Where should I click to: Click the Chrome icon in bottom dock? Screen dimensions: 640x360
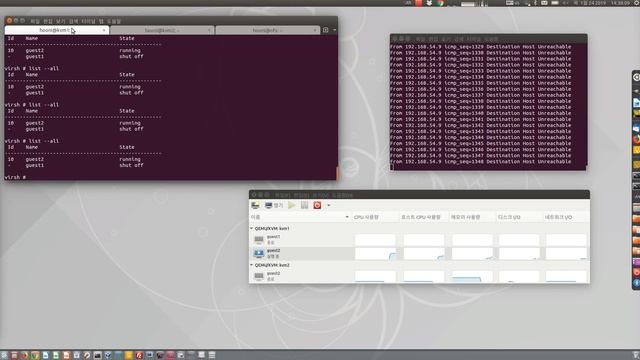click(x=35, y=355)
